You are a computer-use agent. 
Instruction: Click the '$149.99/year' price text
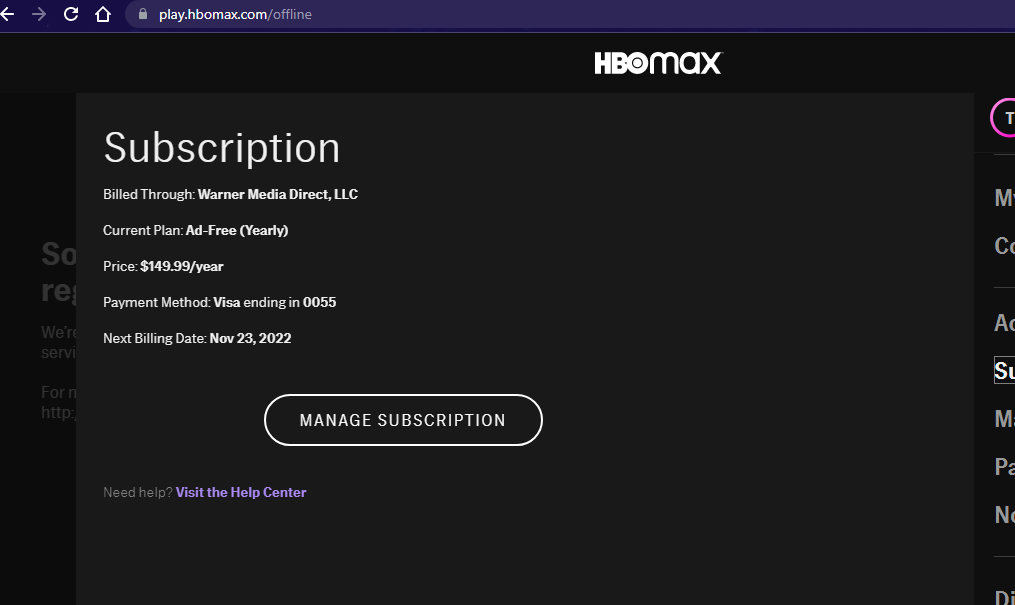[x=182, y=267]
